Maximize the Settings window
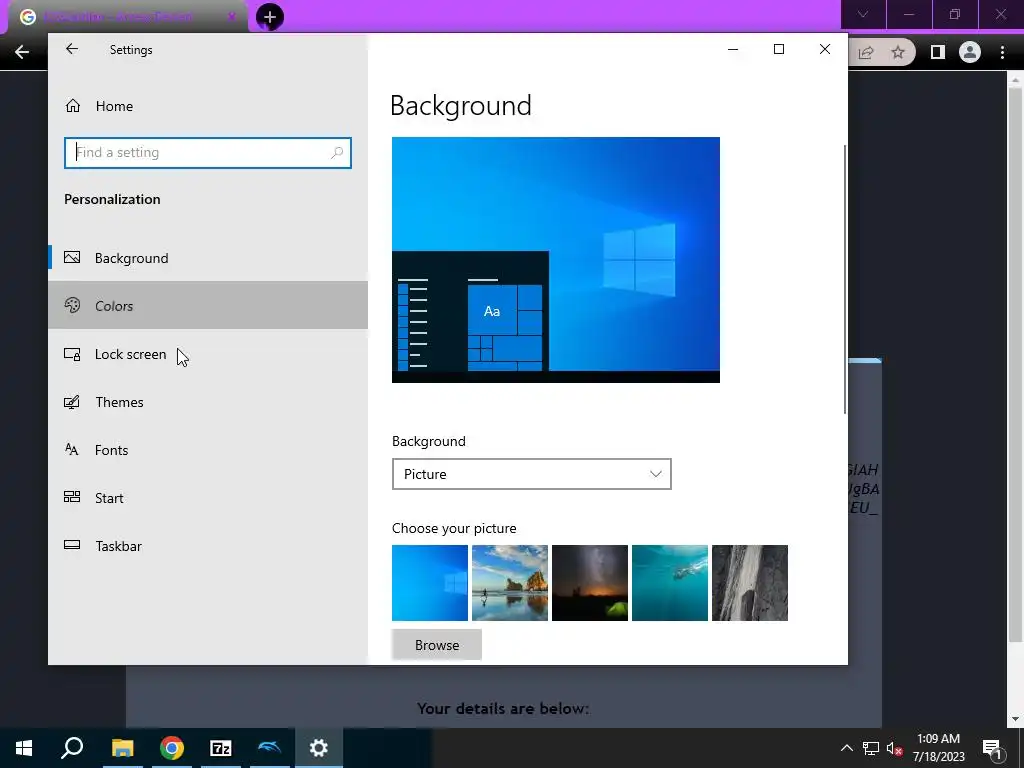The width and height of the screenshot is (1024, 768). click(x=778, y=49)
